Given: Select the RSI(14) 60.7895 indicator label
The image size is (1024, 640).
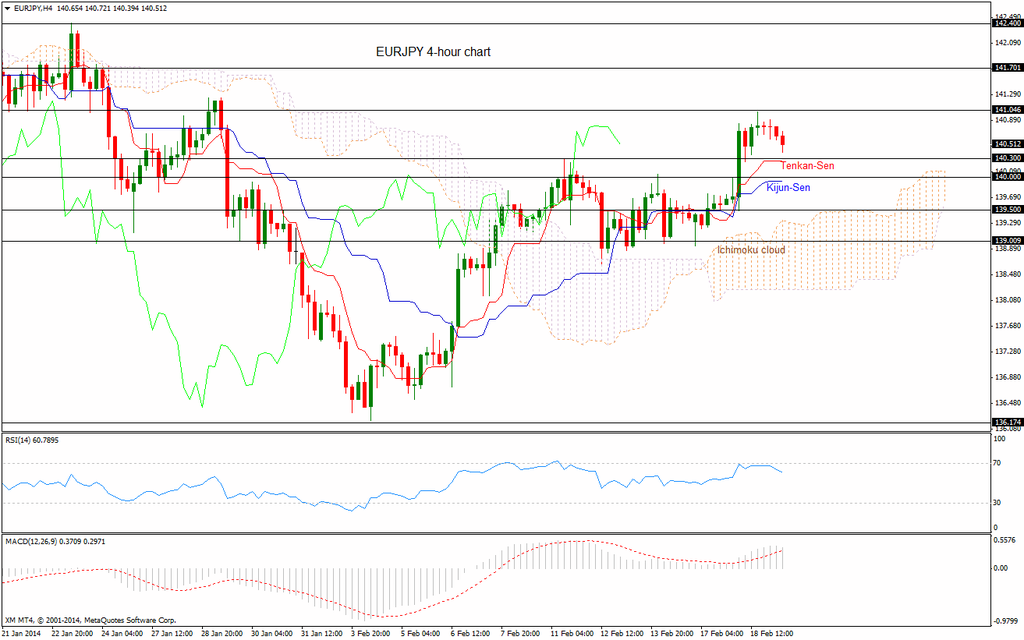Looking at the screenshot, I should coord(32,441).
